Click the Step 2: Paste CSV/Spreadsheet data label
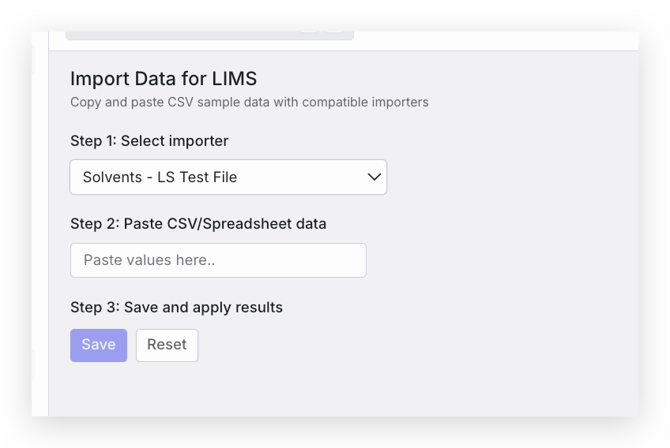The height and width of the screenshot is (448, 670). pyautogui.click(x=198, y=224)
